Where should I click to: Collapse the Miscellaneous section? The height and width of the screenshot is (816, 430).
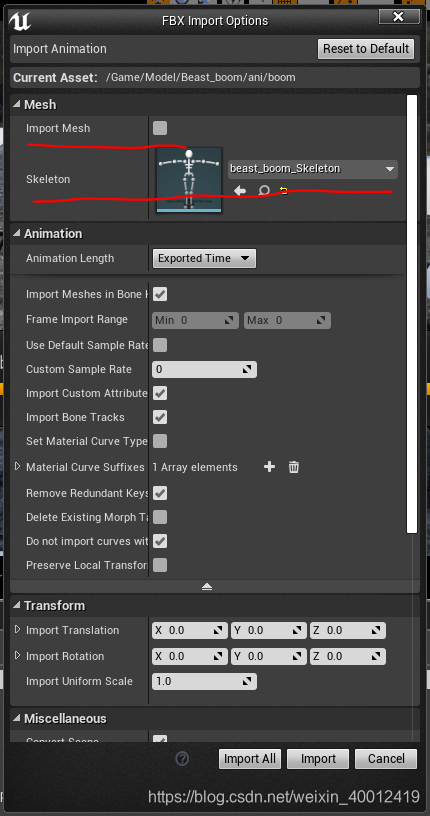[17, 719]
